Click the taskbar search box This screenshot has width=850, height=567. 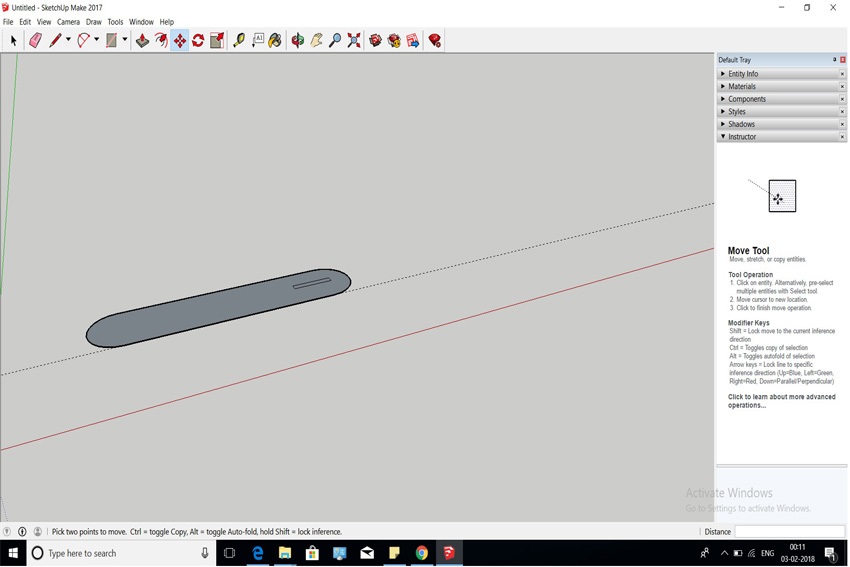[121, 553]
